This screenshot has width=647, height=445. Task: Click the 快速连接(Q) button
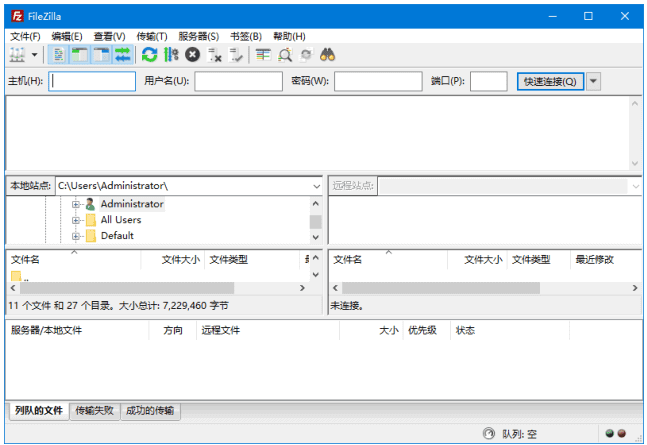[550, 81]
